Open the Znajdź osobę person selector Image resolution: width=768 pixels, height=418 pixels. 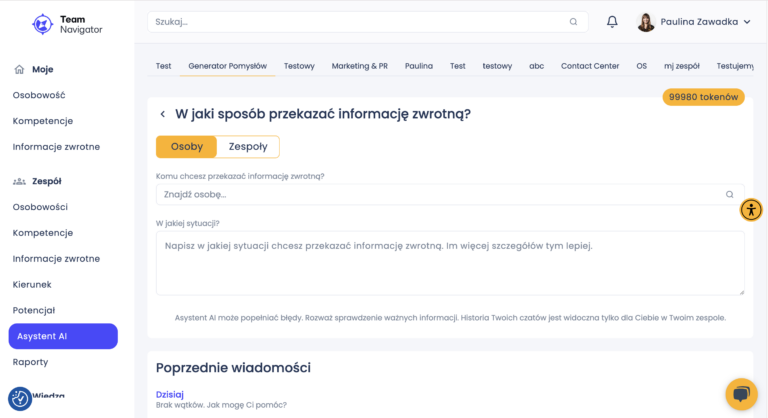(x=440, y=194)
